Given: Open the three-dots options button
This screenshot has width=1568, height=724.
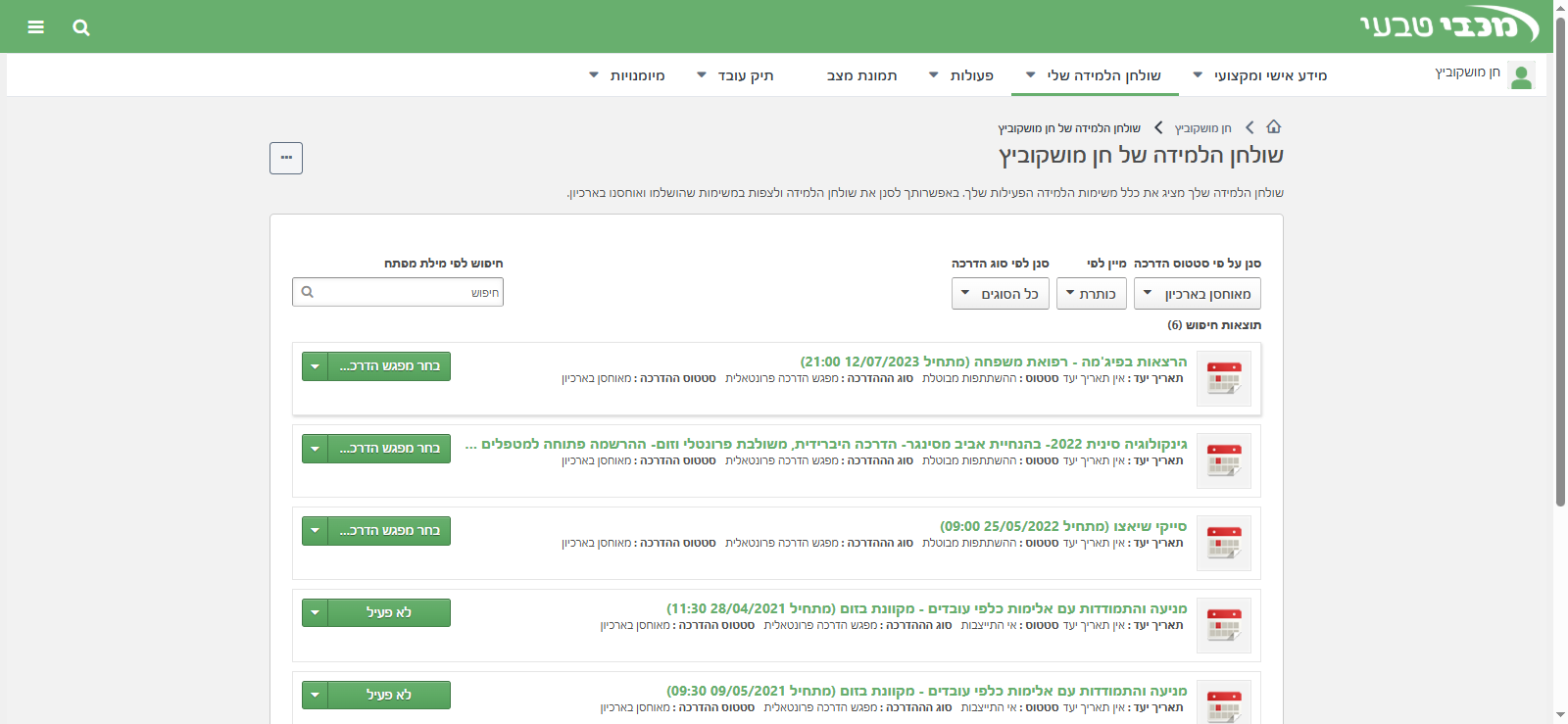Looking at the screenshot, I should pos(286,158).
